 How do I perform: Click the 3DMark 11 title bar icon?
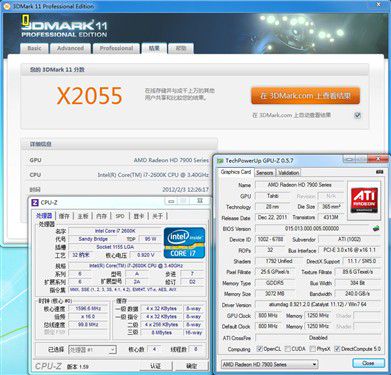tap(7, 6)
